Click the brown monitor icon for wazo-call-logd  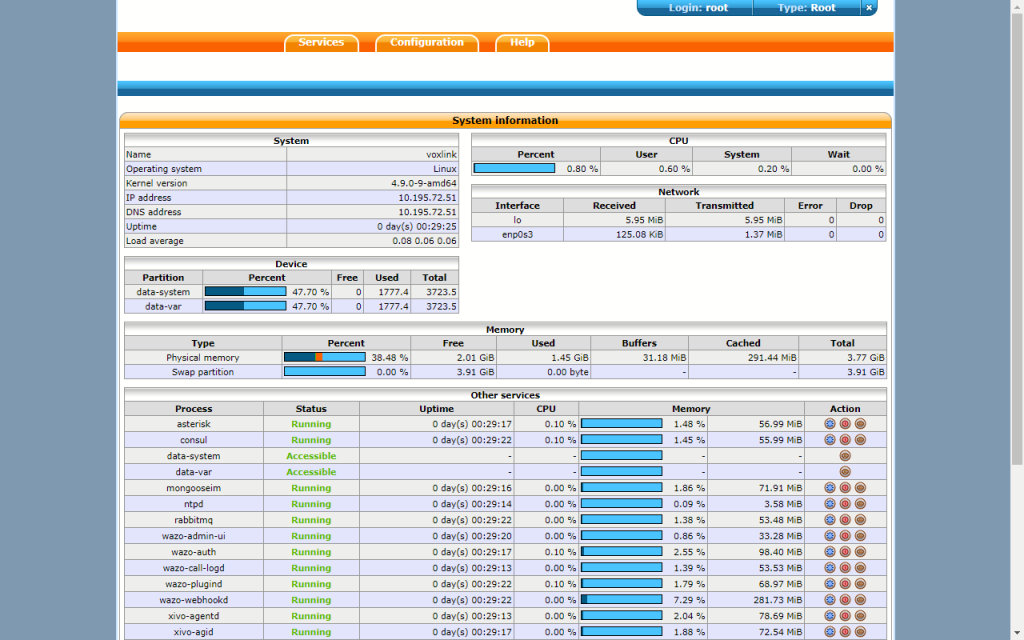click(x=860, y=568)
